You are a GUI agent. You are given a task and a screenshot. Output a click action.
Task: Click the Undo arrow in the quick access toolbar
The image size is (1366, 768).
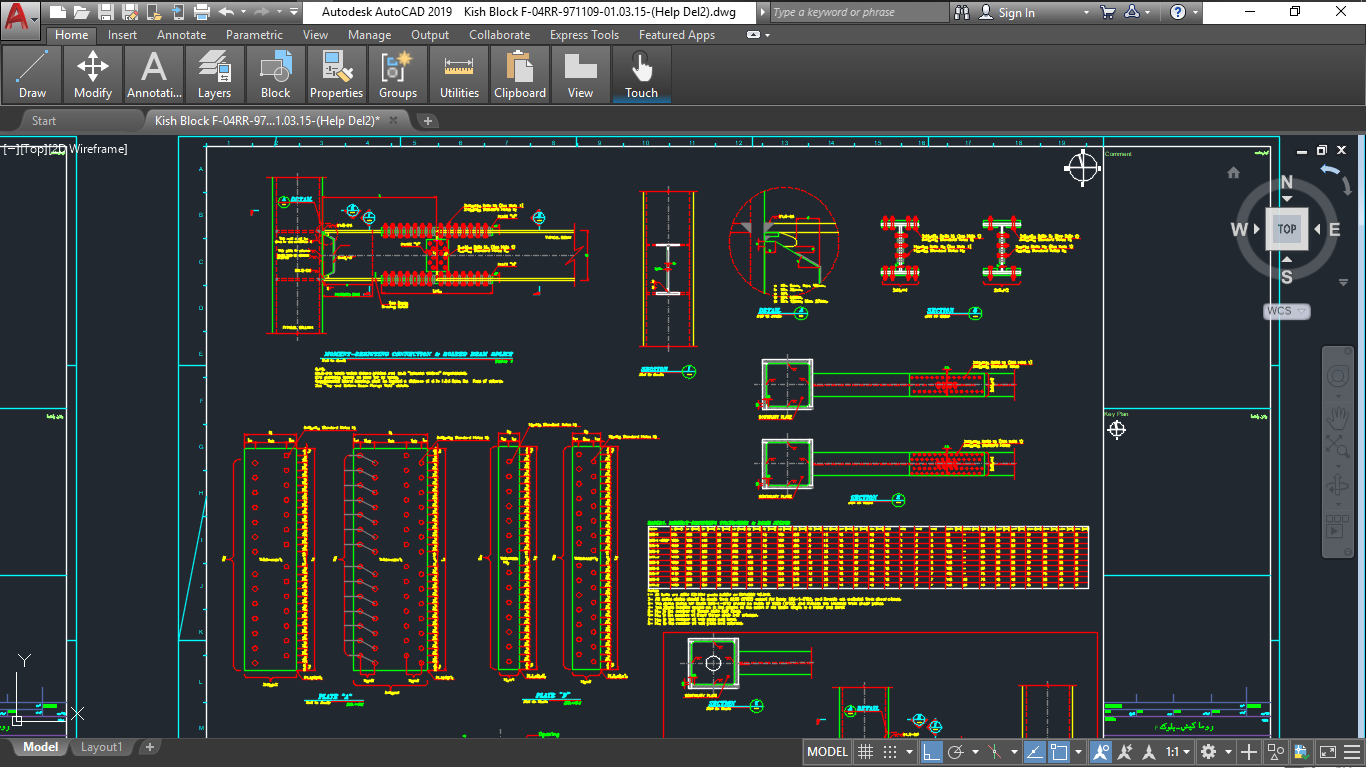(226, 12)
